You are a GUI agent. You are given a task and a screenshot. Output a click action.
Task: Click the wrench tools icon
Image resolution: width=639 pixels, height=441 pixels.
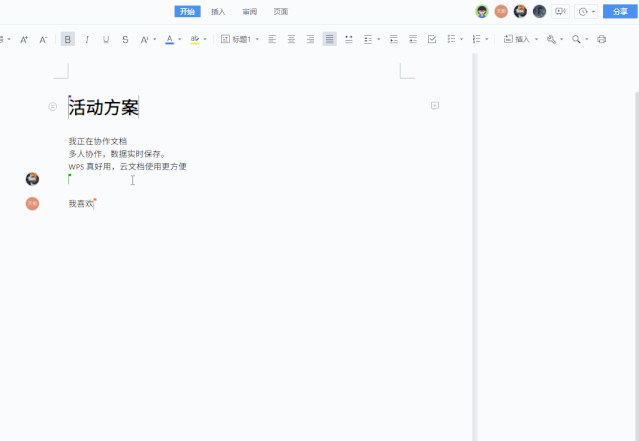click(x=551, y=40)
